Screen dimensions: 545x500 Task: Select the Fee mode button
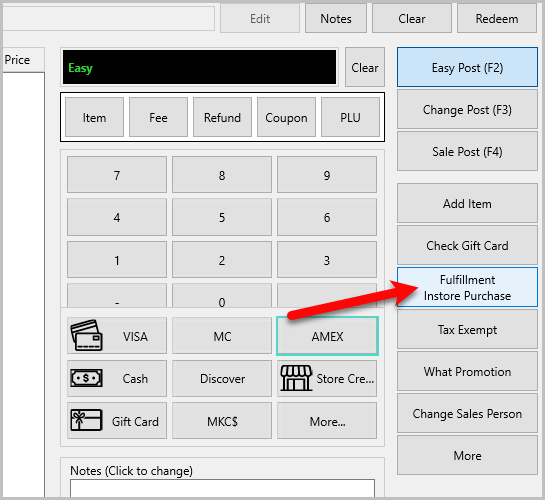[x=158, y=117]
